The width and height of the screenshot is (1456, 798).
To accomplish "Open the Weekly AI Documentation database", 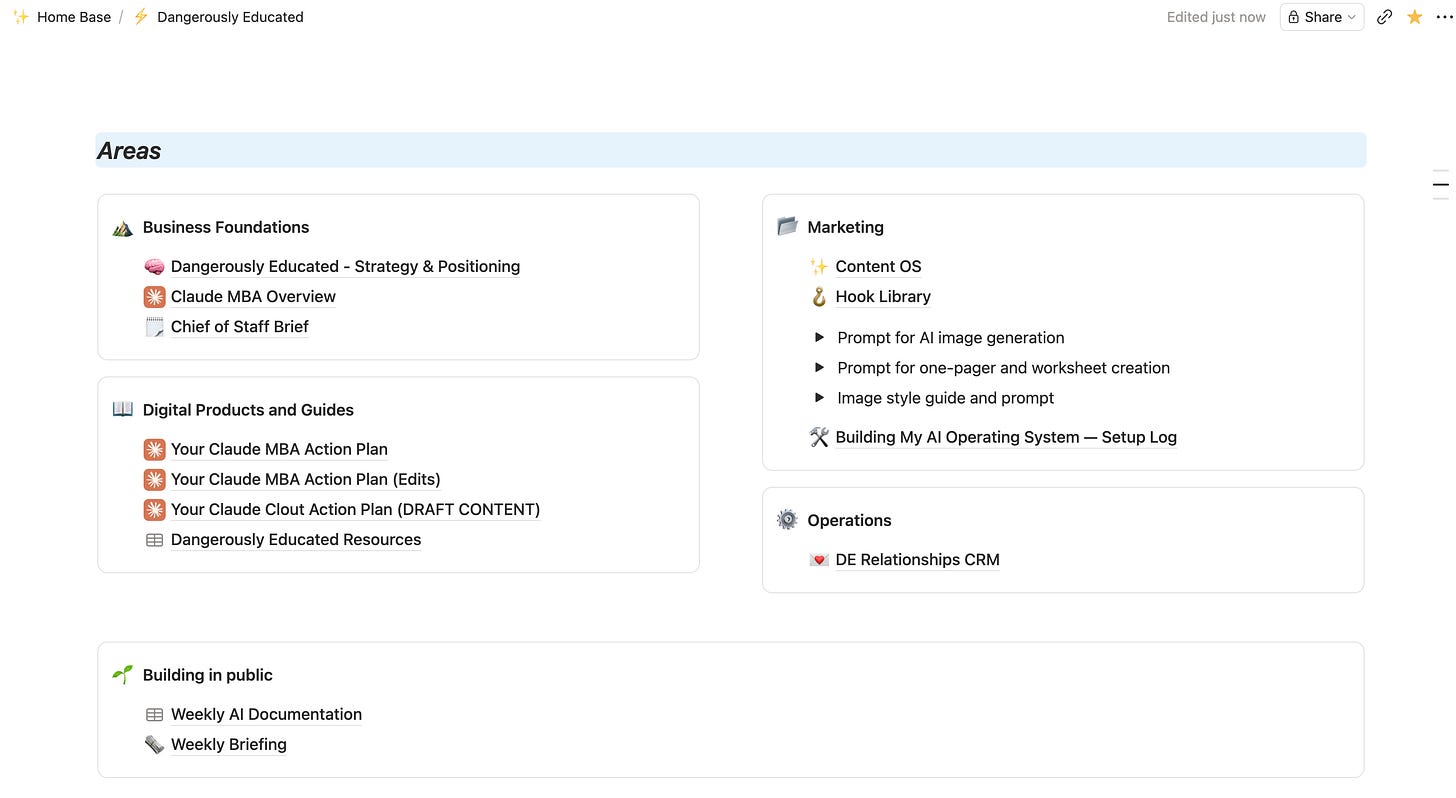I will (266, 715).
